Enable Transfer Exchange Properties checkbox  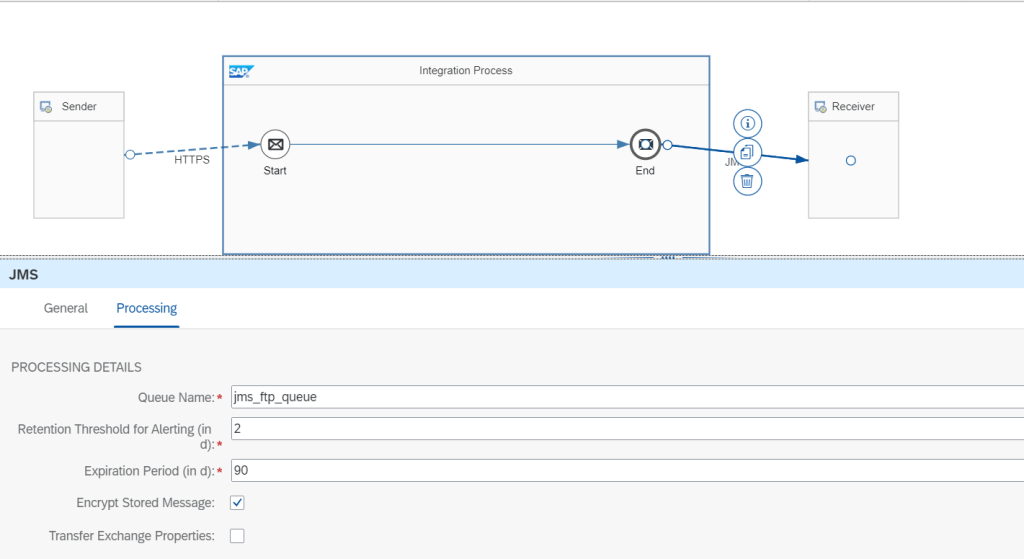click(237, 536)
